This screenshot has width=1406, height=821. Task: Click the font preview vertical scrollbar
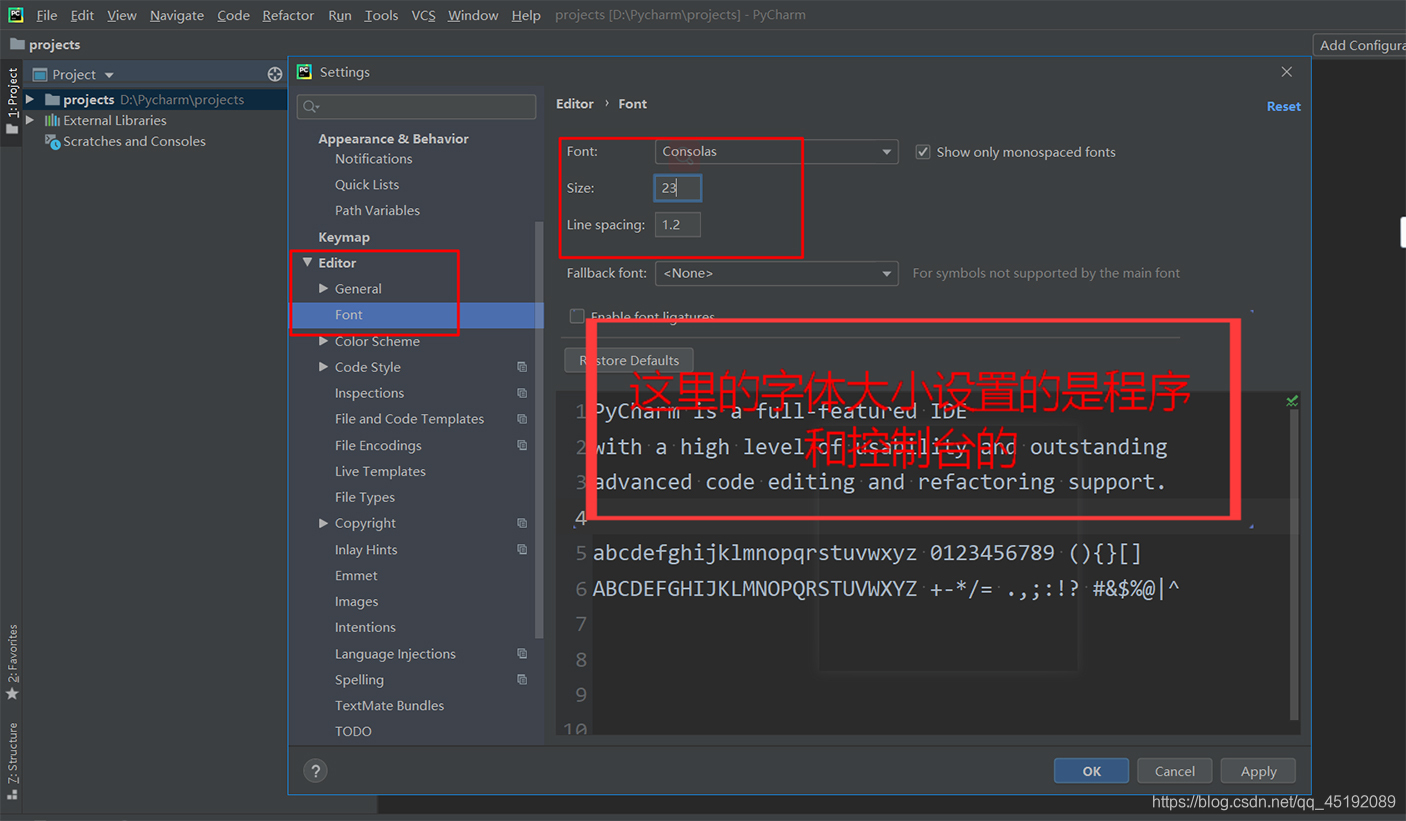click(x=1294, y=565)
